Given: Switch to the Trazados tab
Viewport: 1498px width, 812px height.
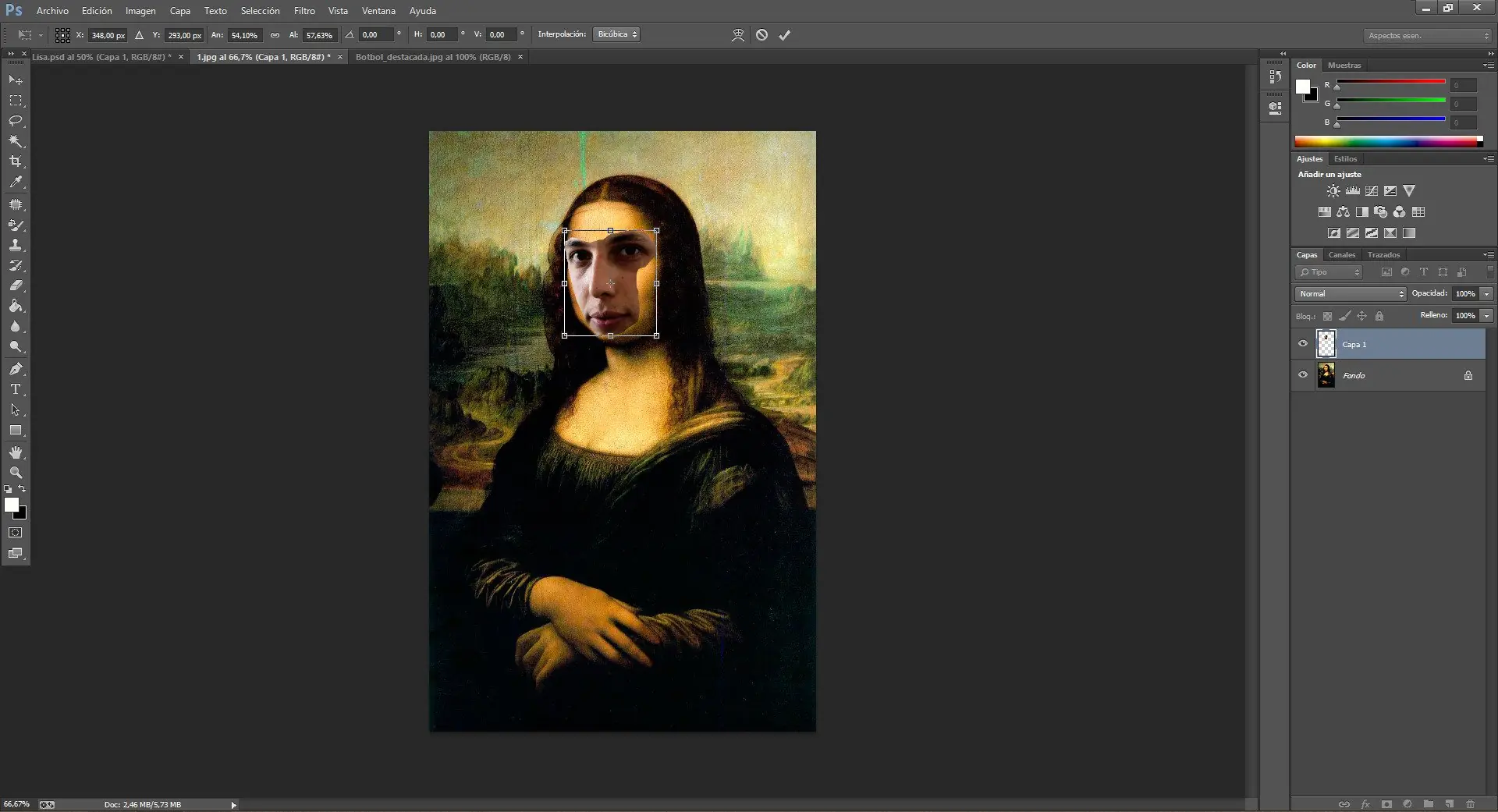Looking at the screenshot, I should point(1384,255).
